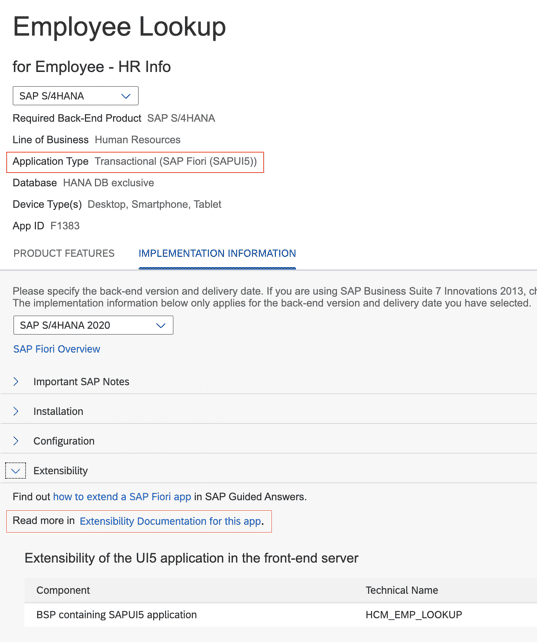
Task: Click the Installation section label
Action: coord(58,411)
